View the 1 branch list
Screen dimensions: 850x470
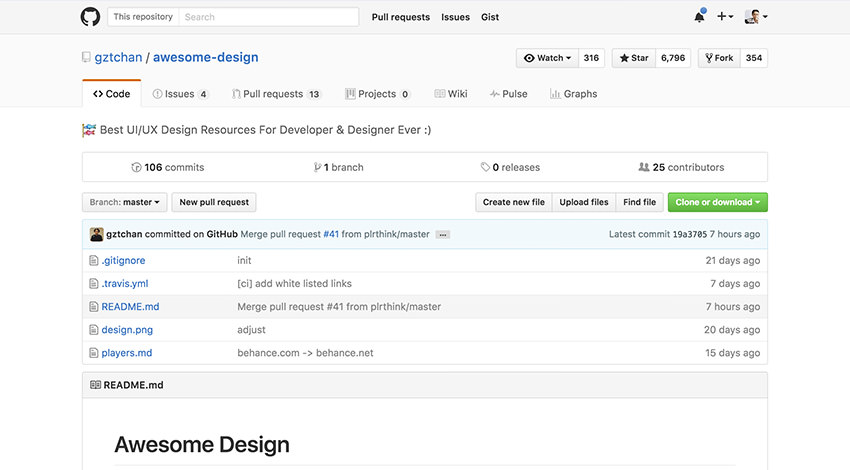[338, 168]
